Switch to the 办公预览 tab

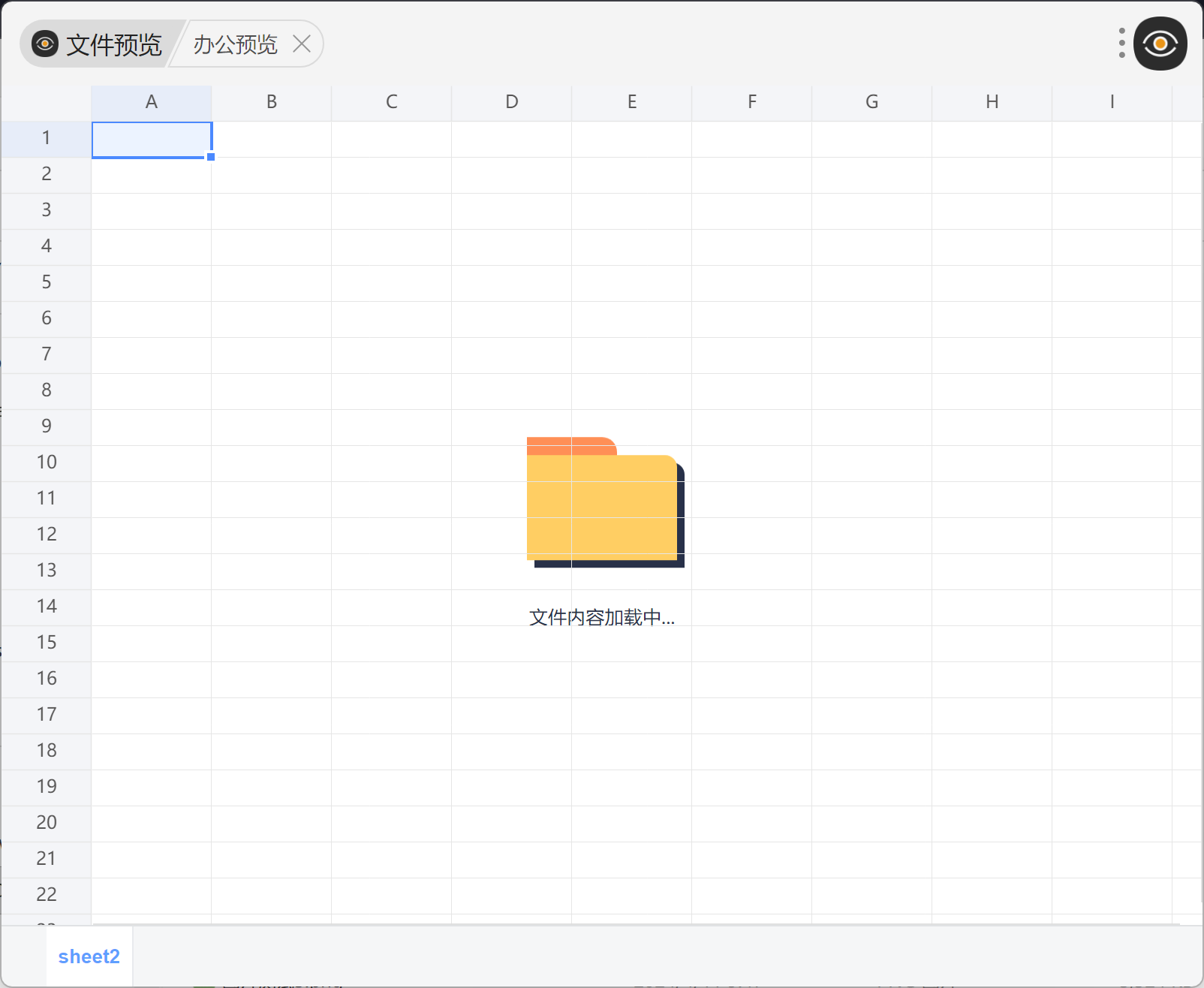pyautogui.click(x=235, y=44)
